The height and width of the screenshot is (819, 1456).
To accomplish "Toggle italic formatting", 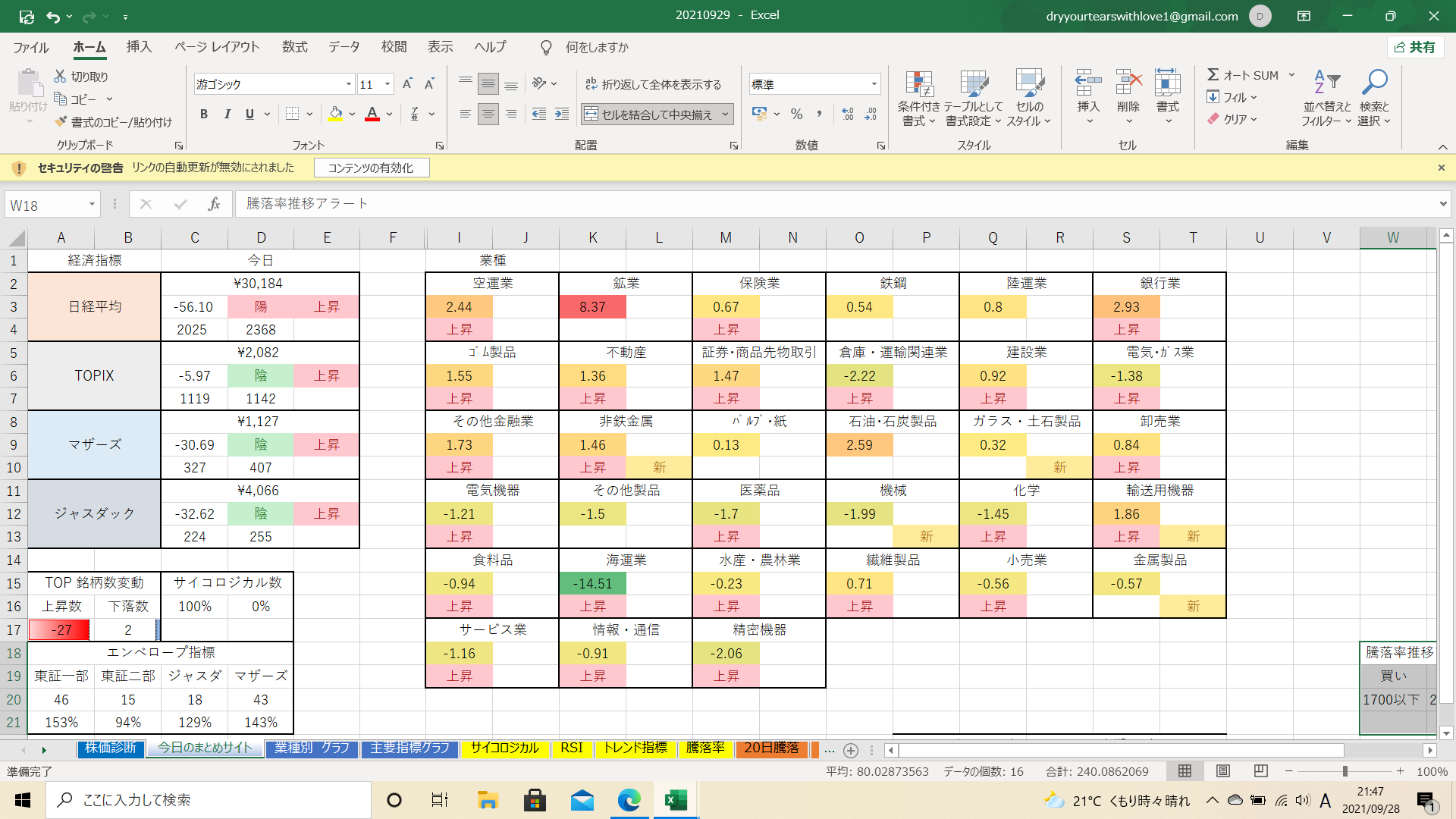I will click(227, 115).
